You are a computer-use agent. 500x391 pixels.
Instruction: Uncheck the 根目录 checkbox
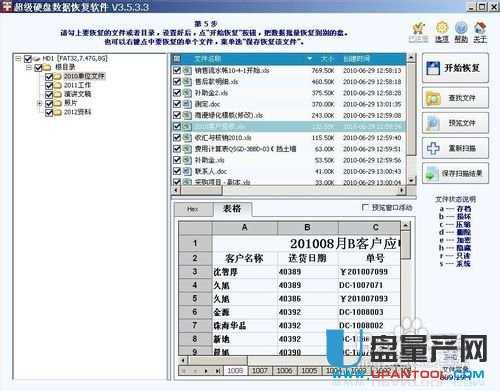tap(38, 68)
